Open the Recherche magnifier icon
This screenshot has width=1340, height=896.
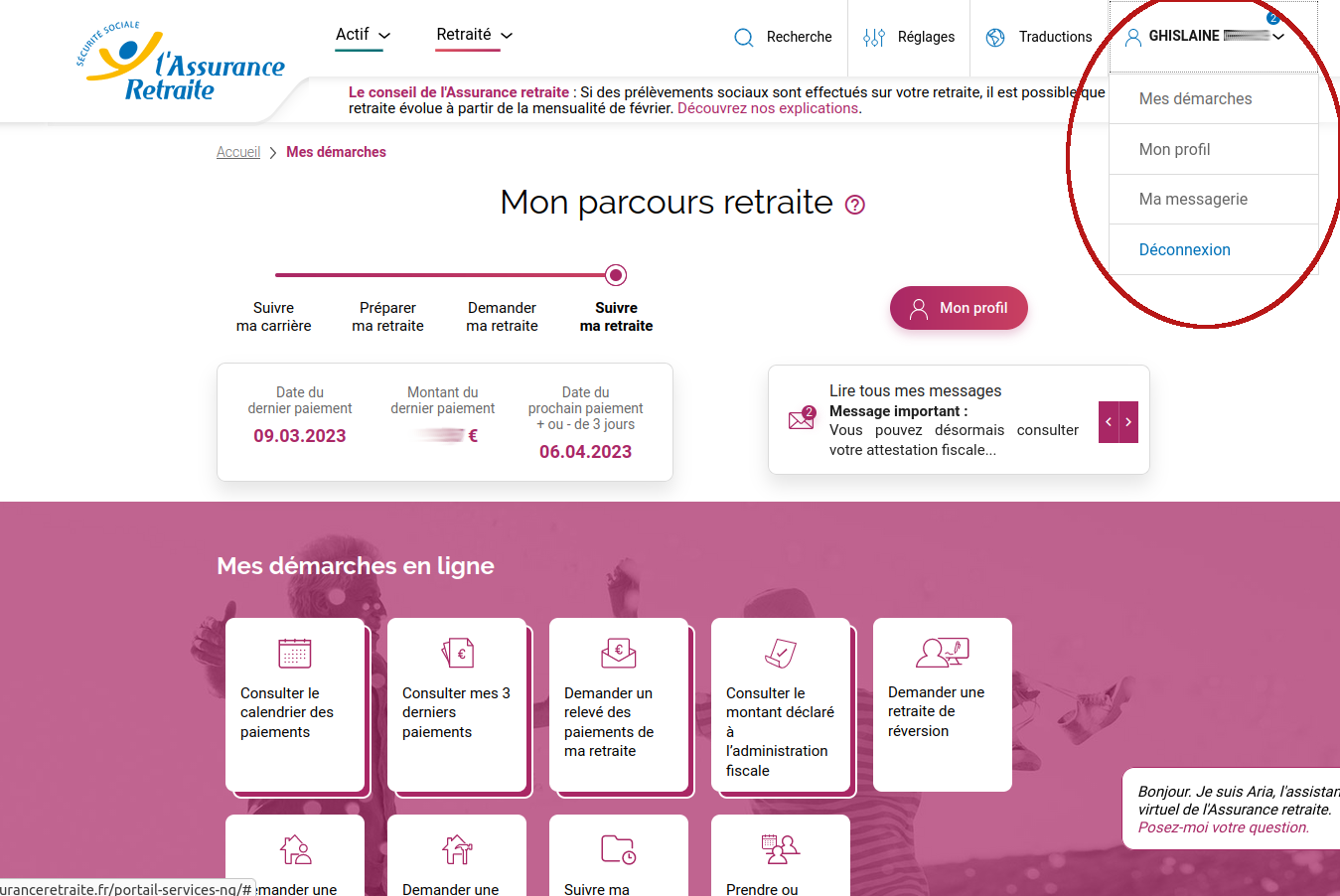click(744, 38)
